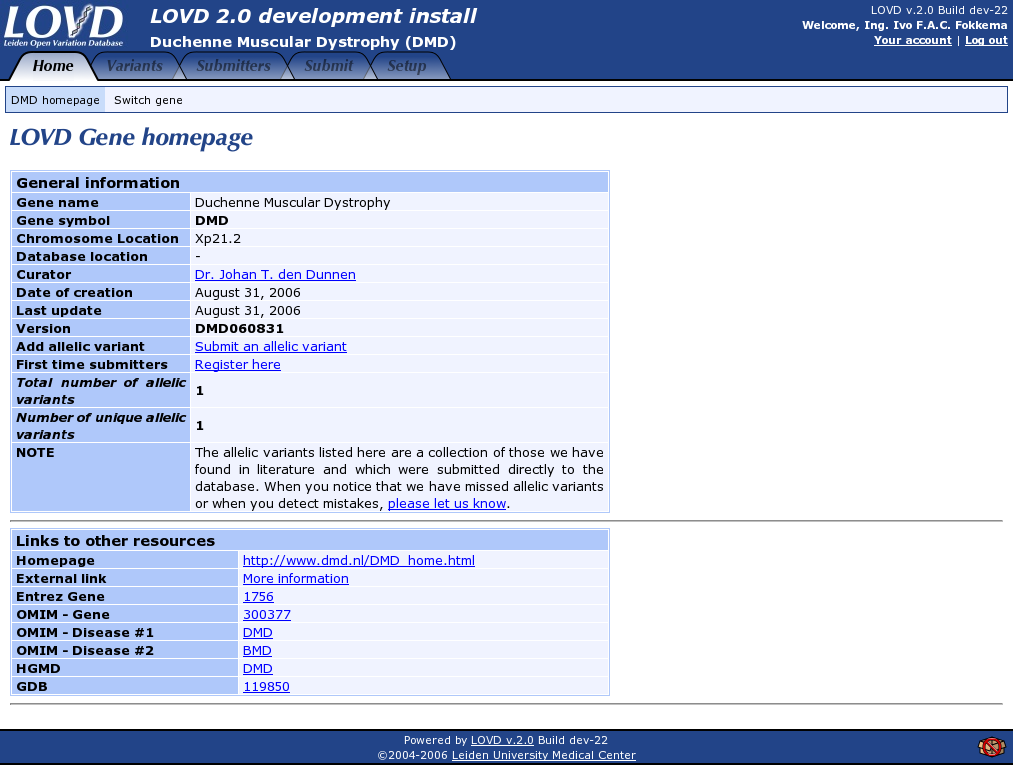1013x765 pixels.
Task: Click the red badge icon in footer
Action: tap(992, 747)
